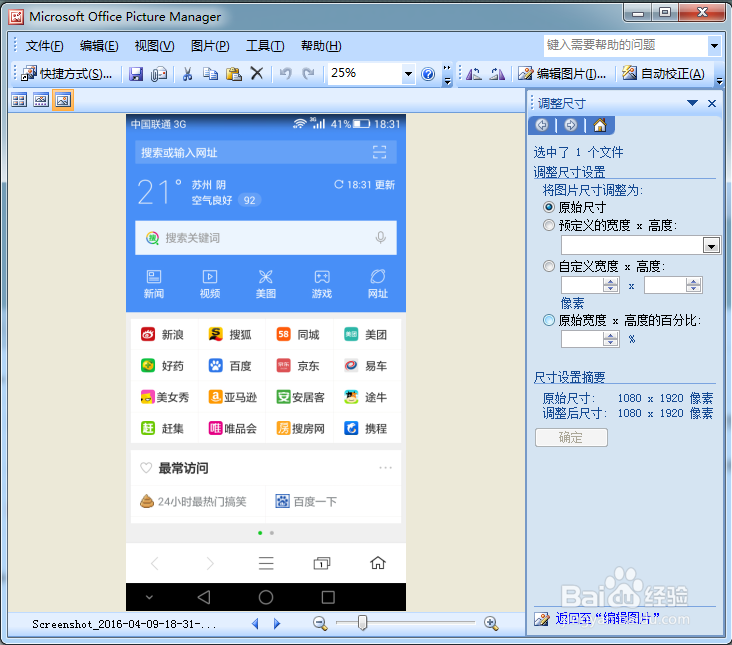
Task: Expand the 调整尺寸 task pane menu arrow
Action: point(692,103)
